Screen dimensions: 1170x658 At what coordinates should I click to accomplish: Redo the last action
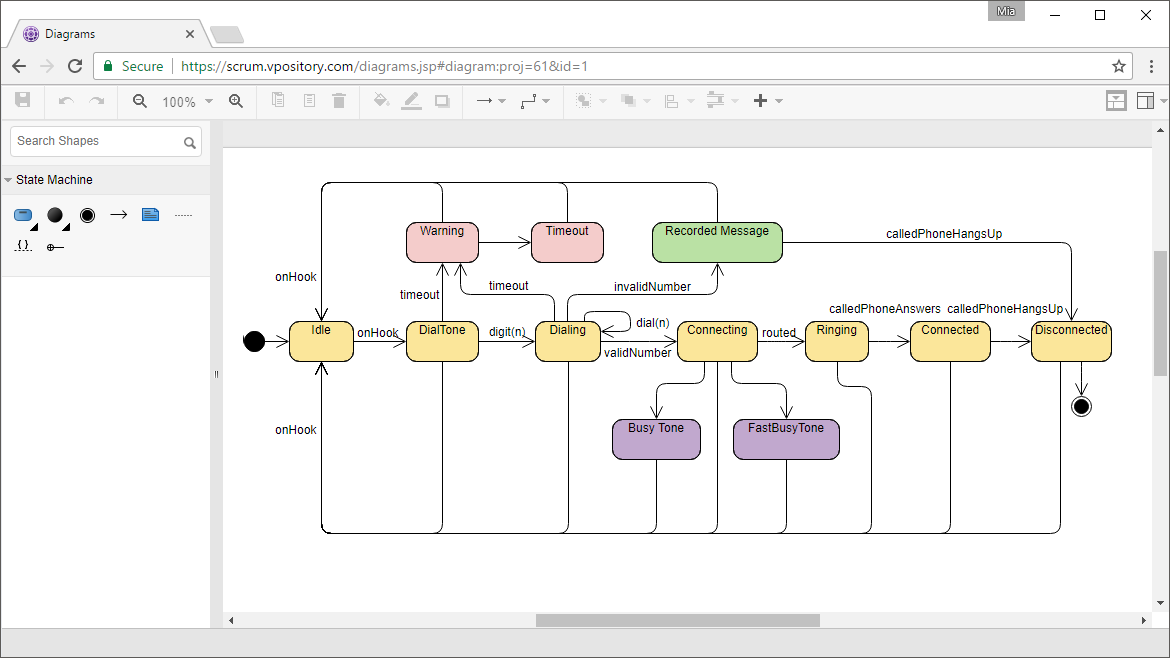96,101
